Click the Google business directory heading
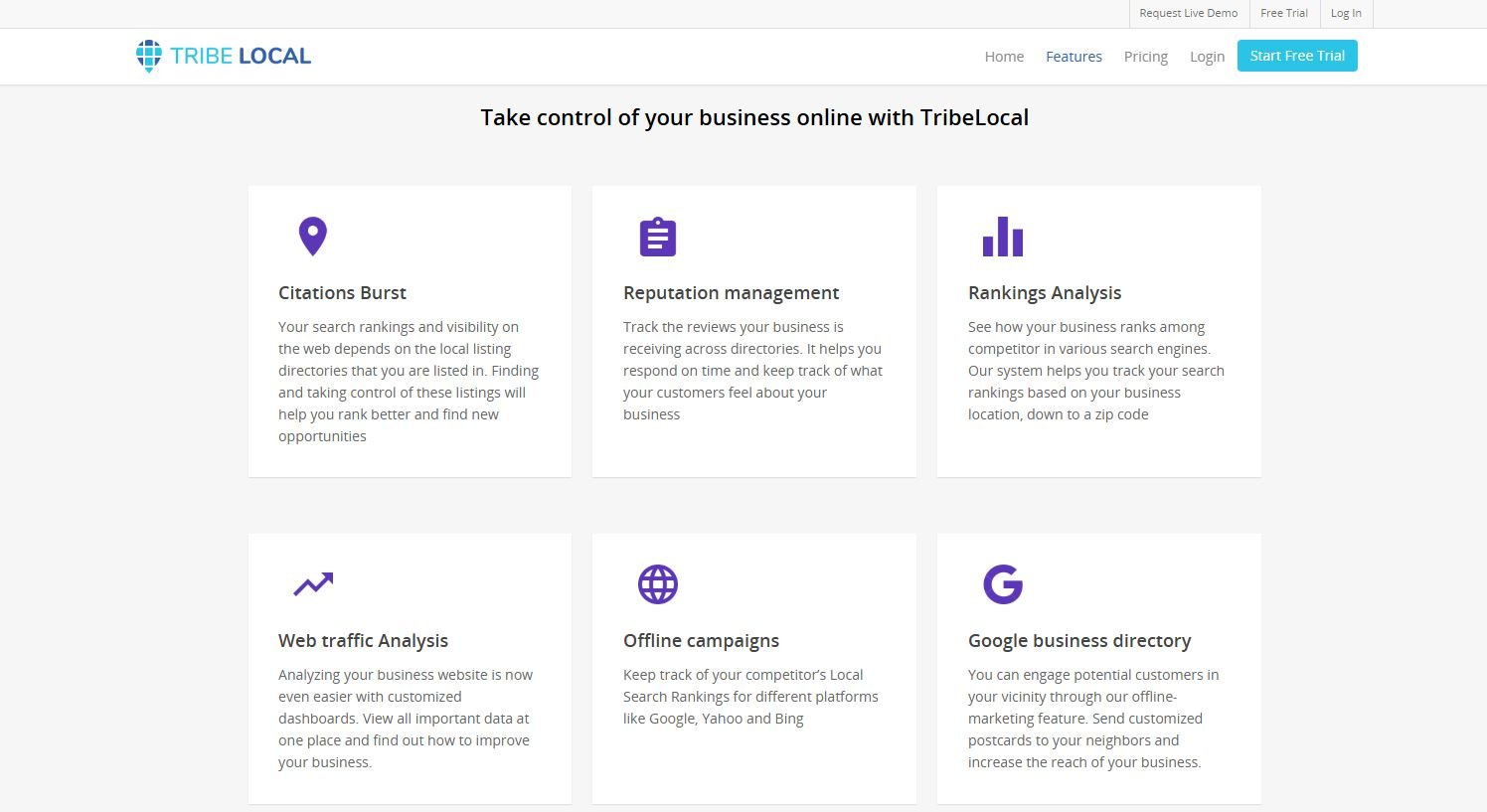 (1079, 641)
